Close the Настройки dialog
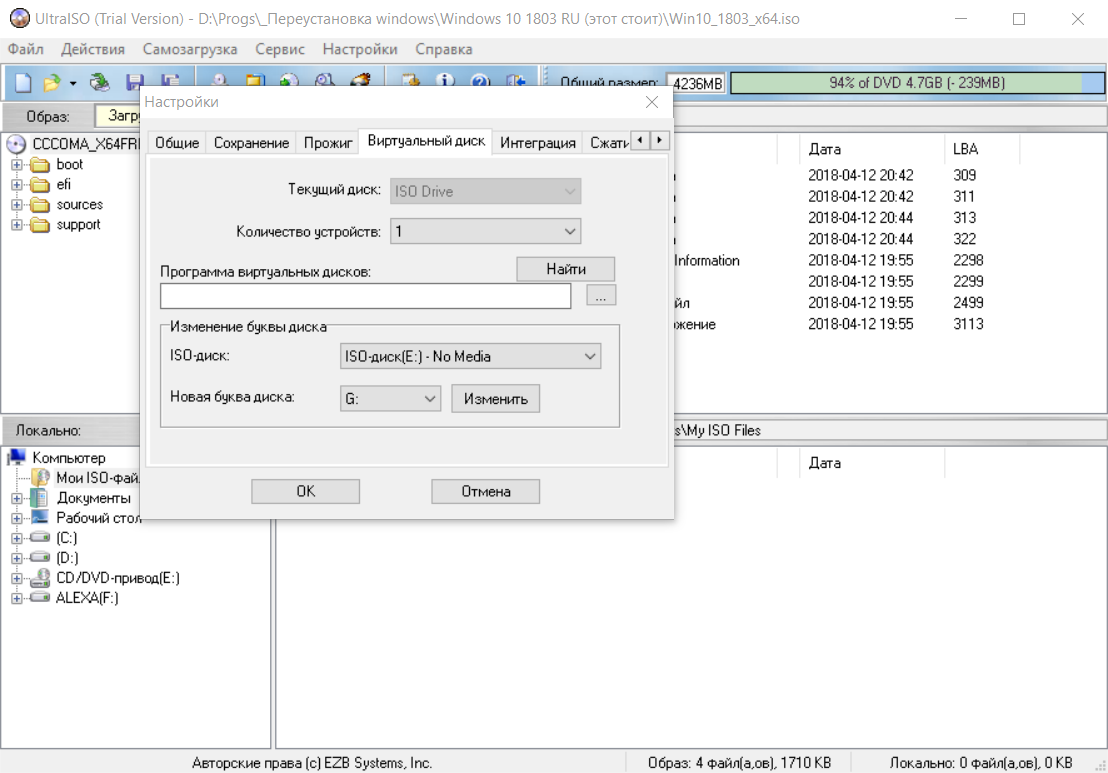Viewport: 1108px width, 773px height. click(652, 102)
